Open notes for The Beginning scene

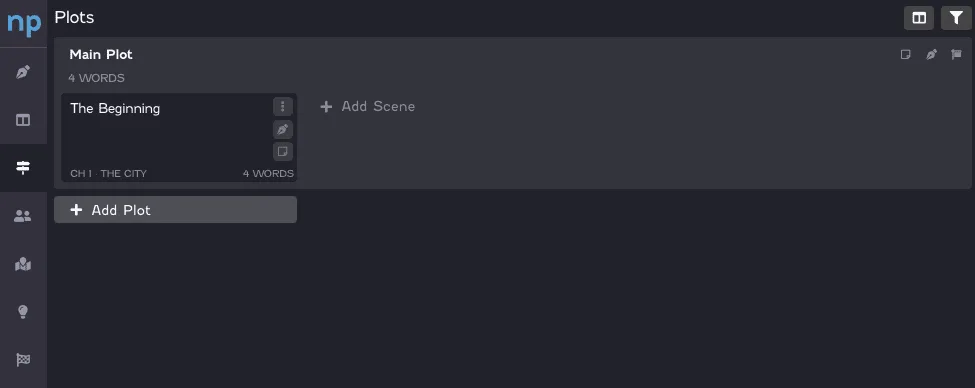(283, 151)
